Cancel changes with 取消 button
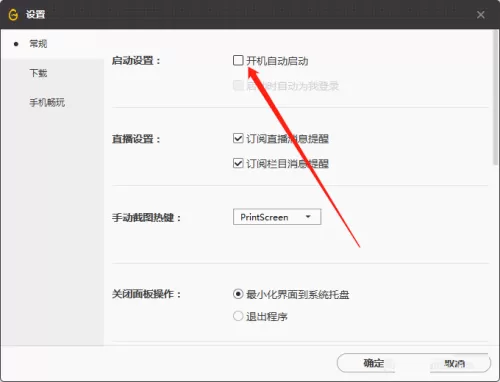Image resolution: width=500 pixels, height=382 pixels. click(x=454, y=363)
